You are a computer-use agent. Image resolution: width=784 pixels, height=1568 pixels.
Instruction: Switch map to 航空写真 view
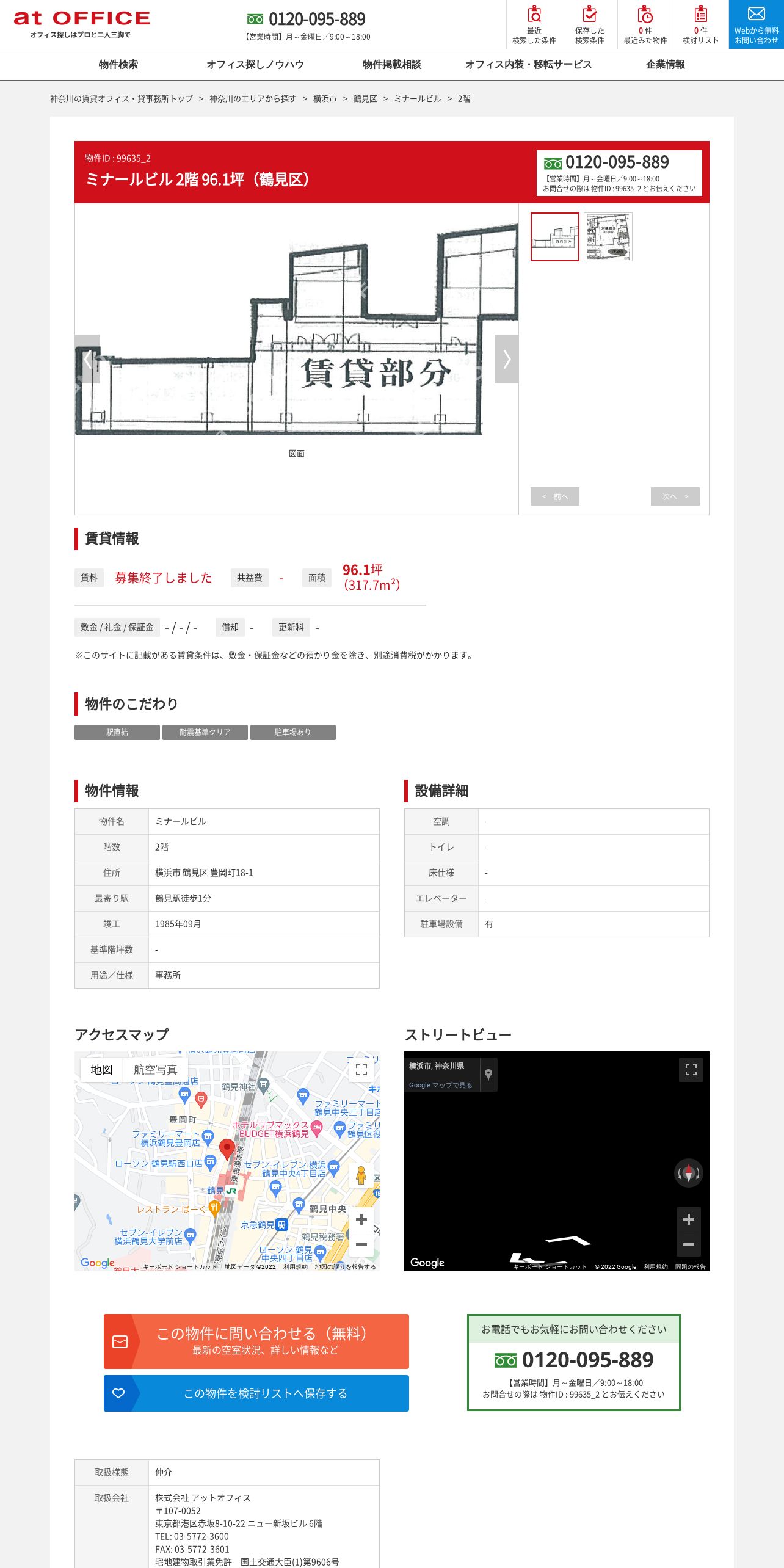[155, 1070]
